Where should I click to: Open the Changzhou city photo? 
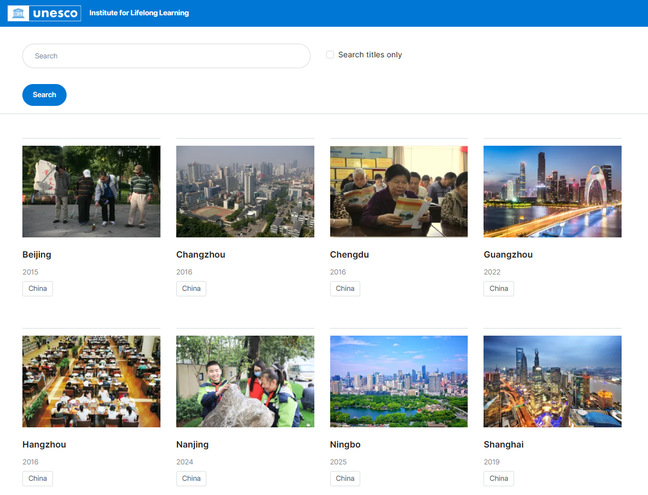click(x=245, y=191)
